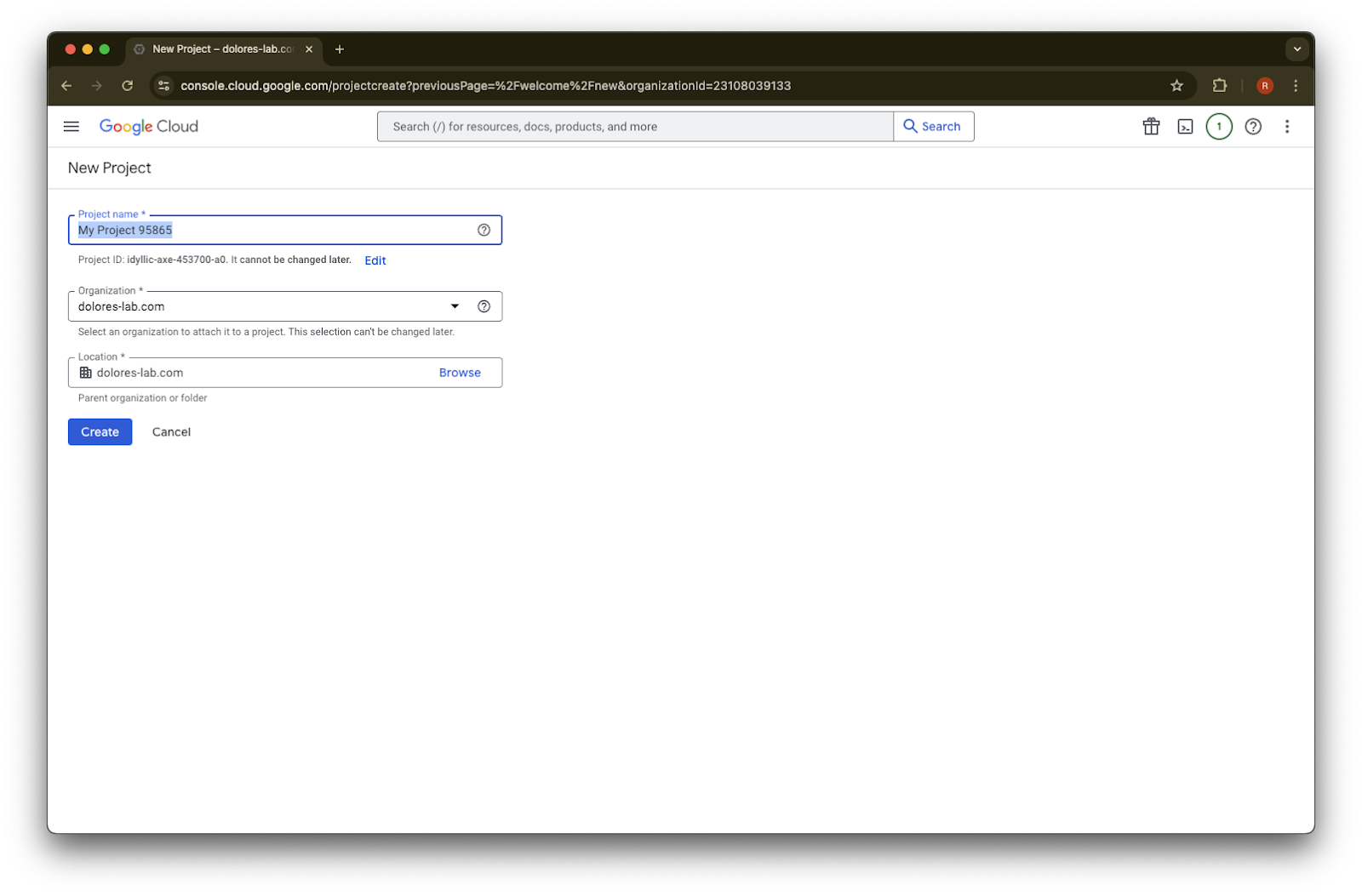This screenshot has width=1362, height=896.
Task: Focus the resource search box
Action: (635, 127)
